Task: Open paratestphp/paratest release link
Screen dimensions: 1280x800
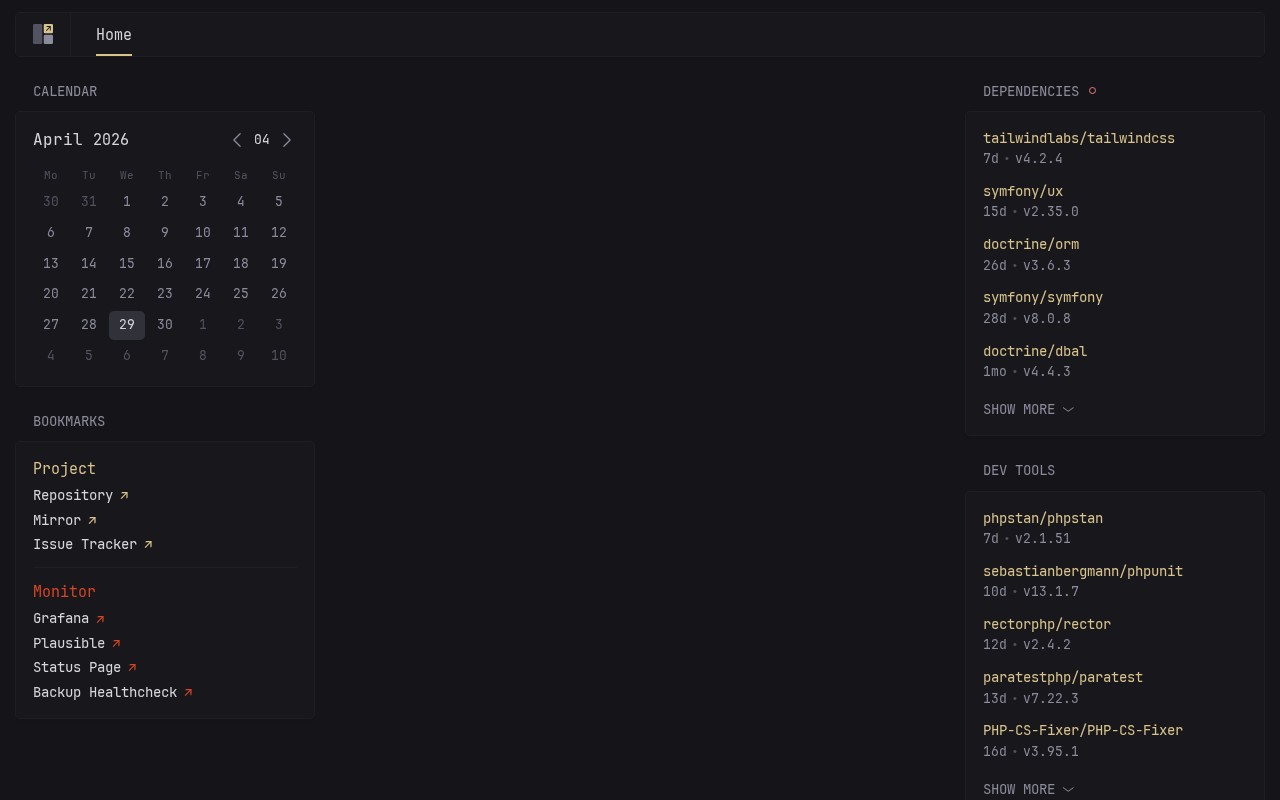Action: pyautogui.click(x=1063, y=677)
